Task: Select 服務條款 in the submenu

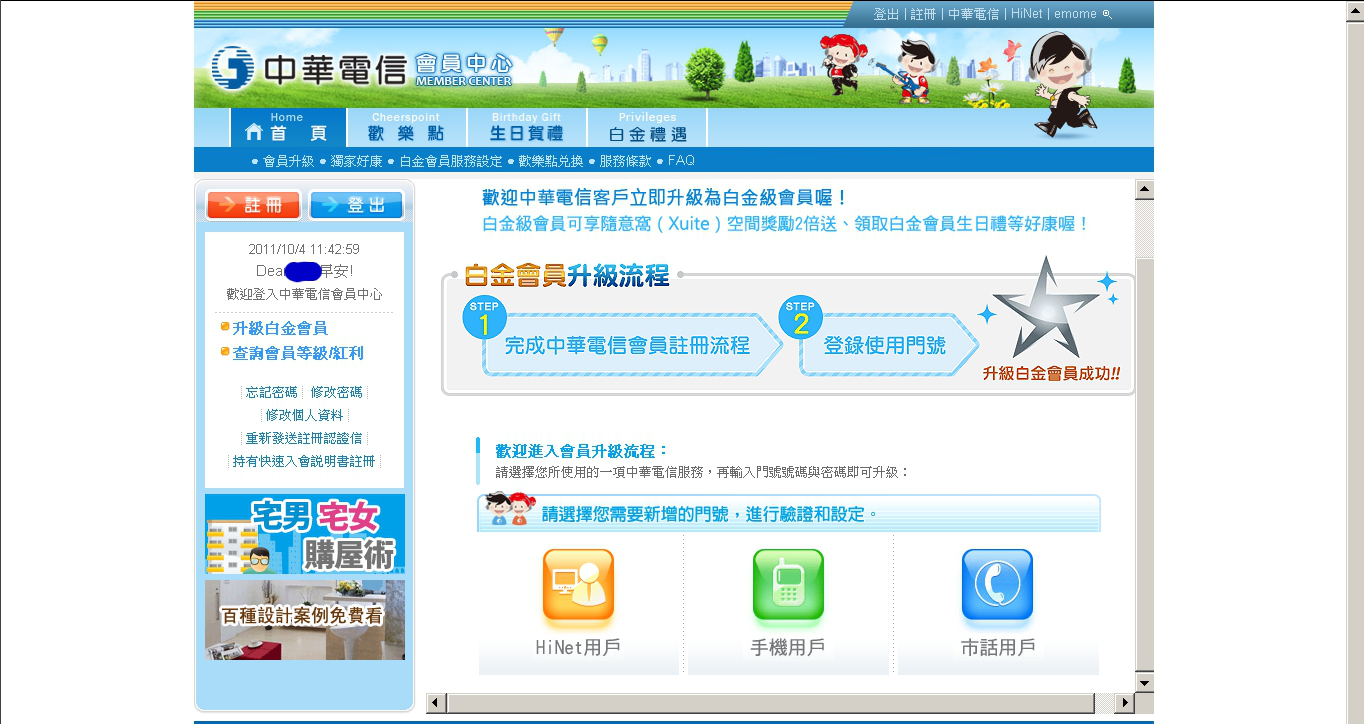Action: [625, 161]
